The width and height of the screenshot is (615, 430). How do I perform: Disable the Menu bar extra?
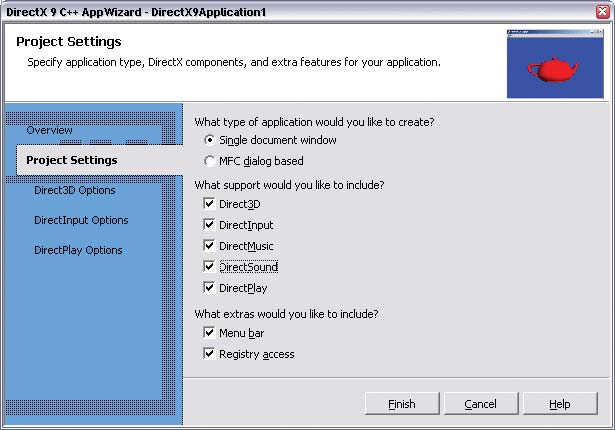coord(209,332)
